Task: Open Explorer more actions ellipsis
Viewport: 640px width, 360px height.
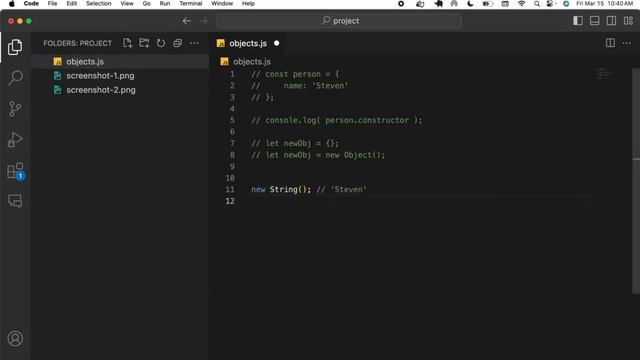Action: [194, 43]
